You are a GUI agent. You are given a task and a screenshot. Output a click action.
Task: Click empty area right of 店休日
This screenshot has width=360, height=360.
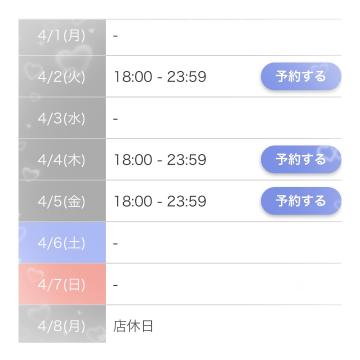(247, 324)
